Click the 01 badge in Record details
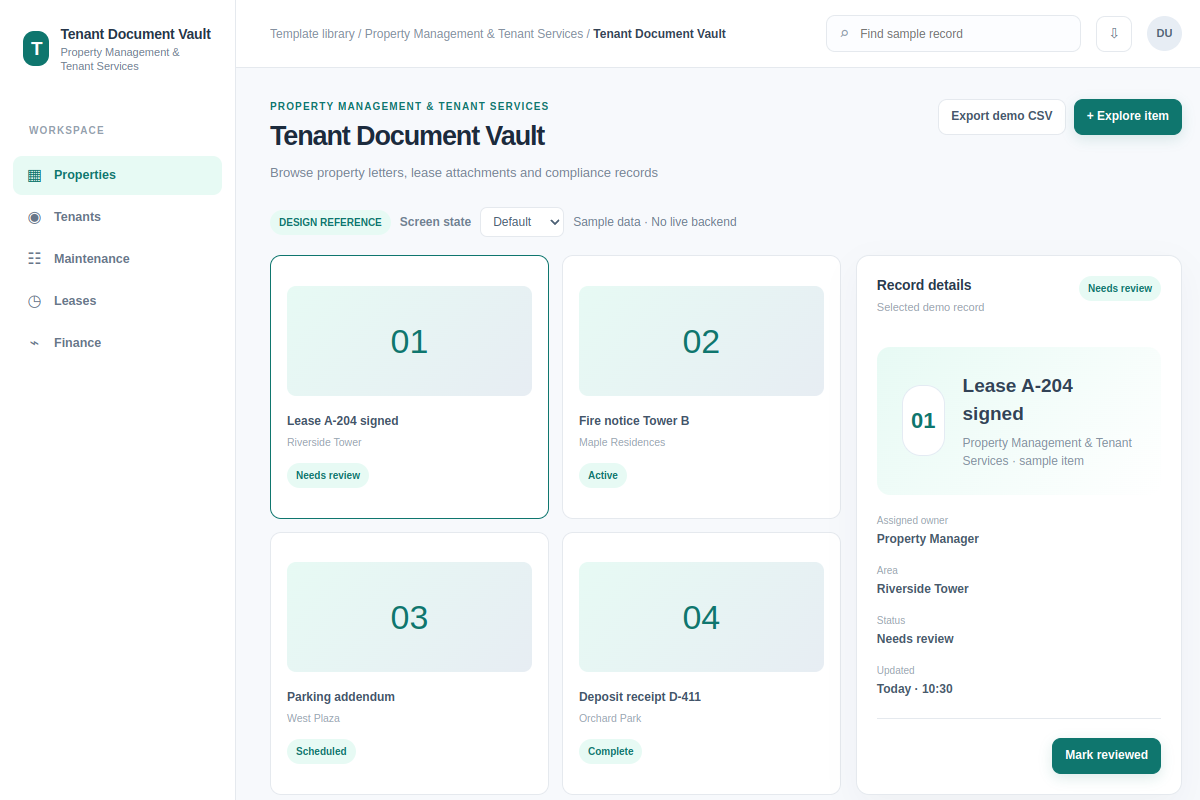This screenshot has width=1200, height=800. [923, 421]
